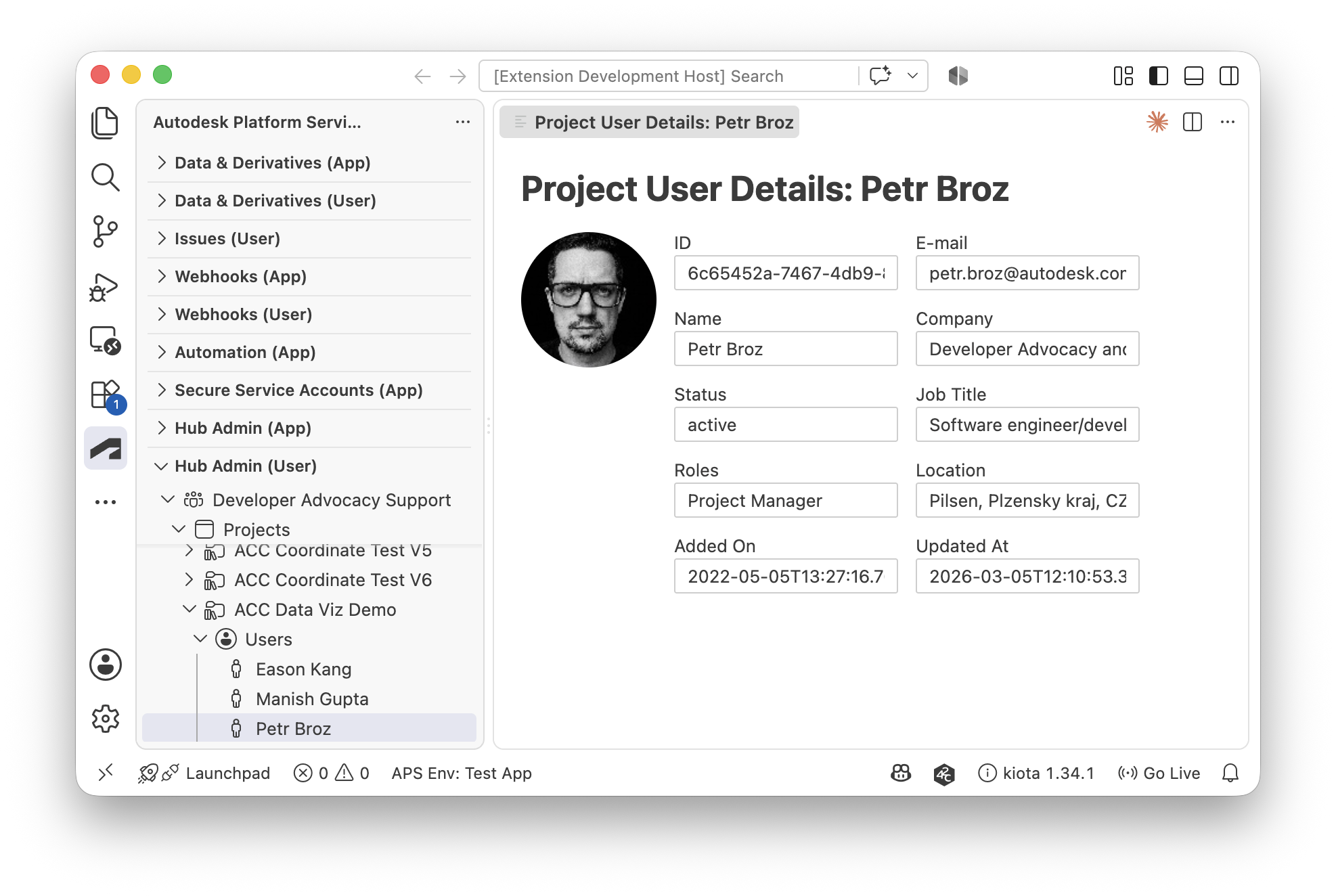Open Customize Layout icon
Image resolution: width=1336 pixels, height=896 pixels.
pyautogui.click(x=1123, y=76)
